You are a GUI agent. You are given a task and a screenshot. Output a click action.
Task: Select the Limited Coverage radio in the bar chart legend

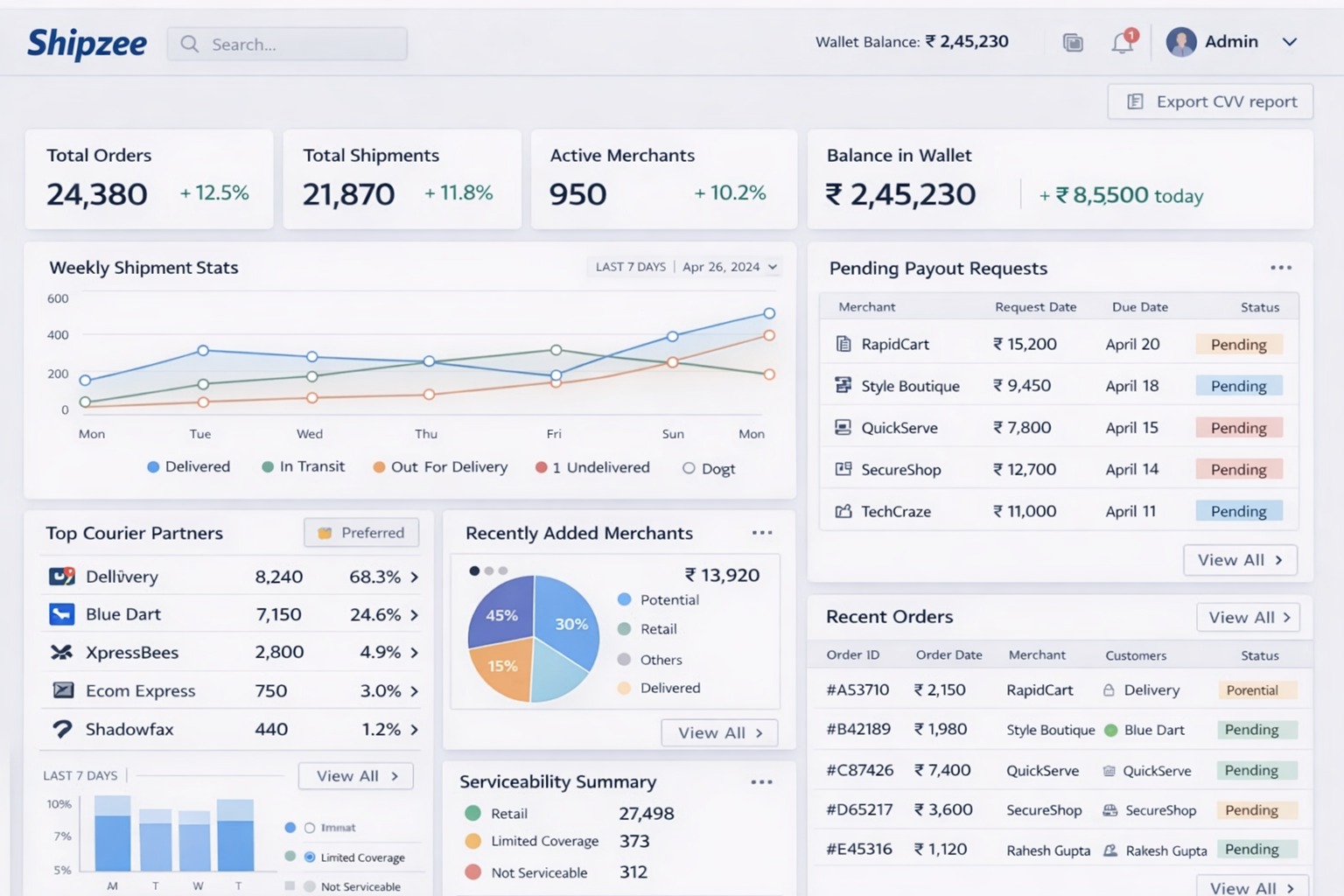click(308, 857)
